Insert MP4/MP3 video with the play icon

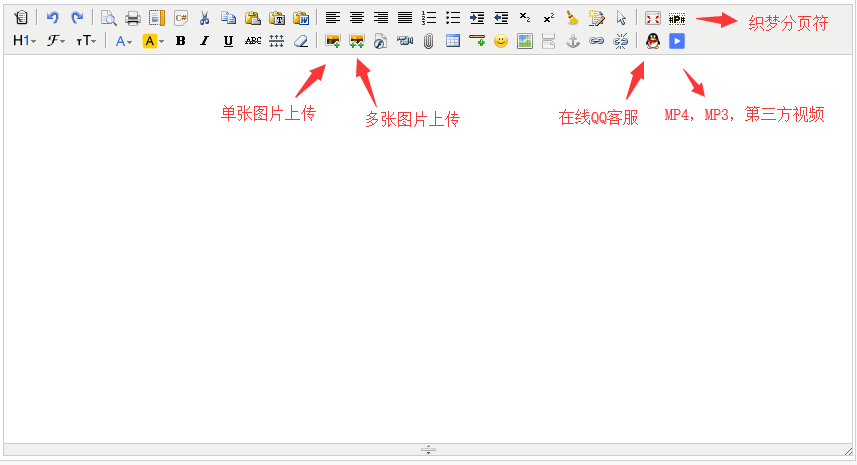click(x=677, y=41)
